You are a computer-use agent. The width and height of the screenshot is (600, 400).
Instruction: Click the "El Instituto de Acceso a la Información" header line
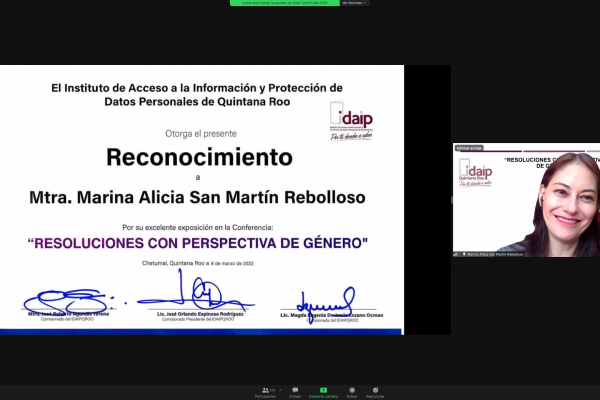197,88
